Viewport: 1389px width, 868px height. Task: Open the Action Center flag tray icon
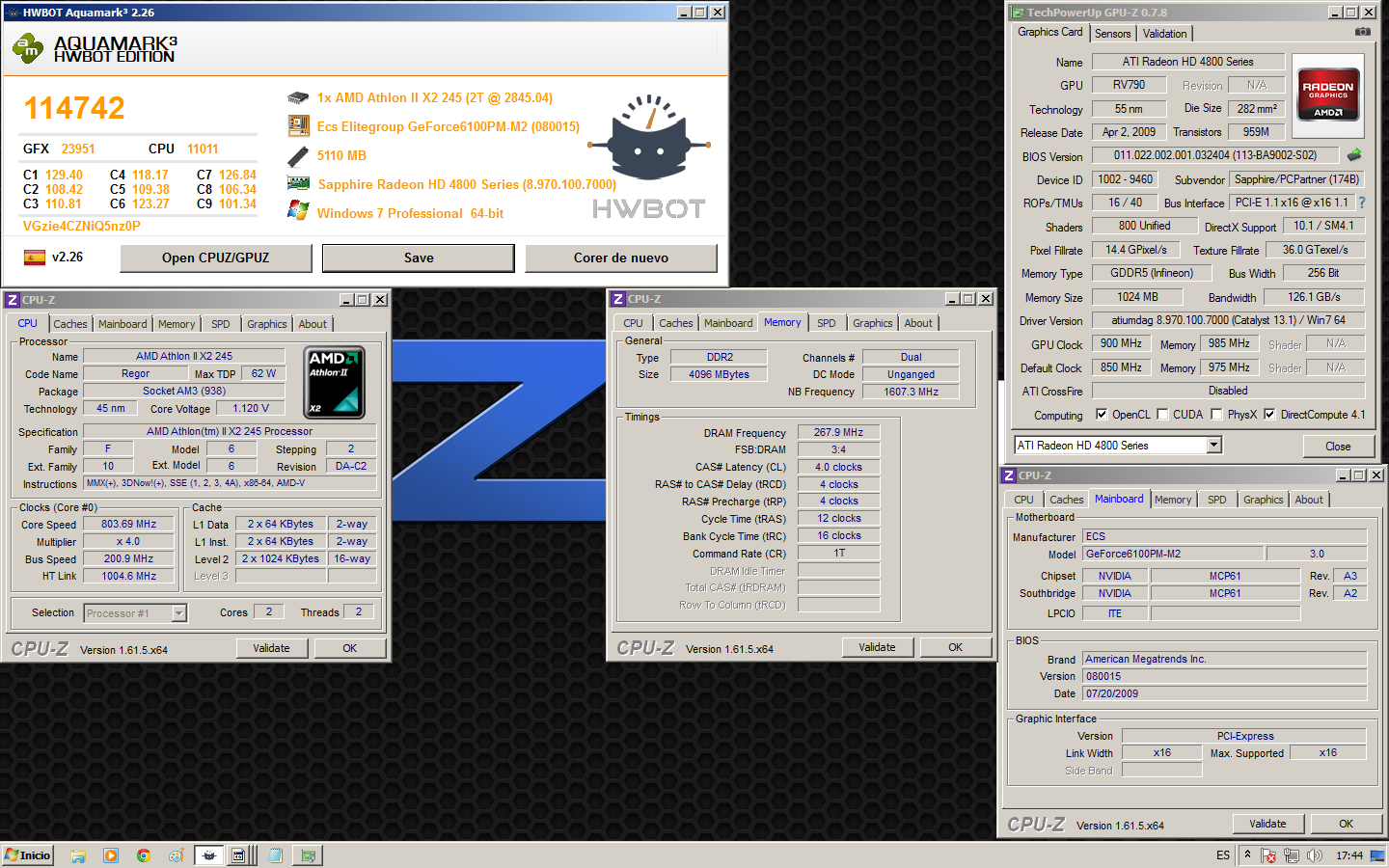1268,855
